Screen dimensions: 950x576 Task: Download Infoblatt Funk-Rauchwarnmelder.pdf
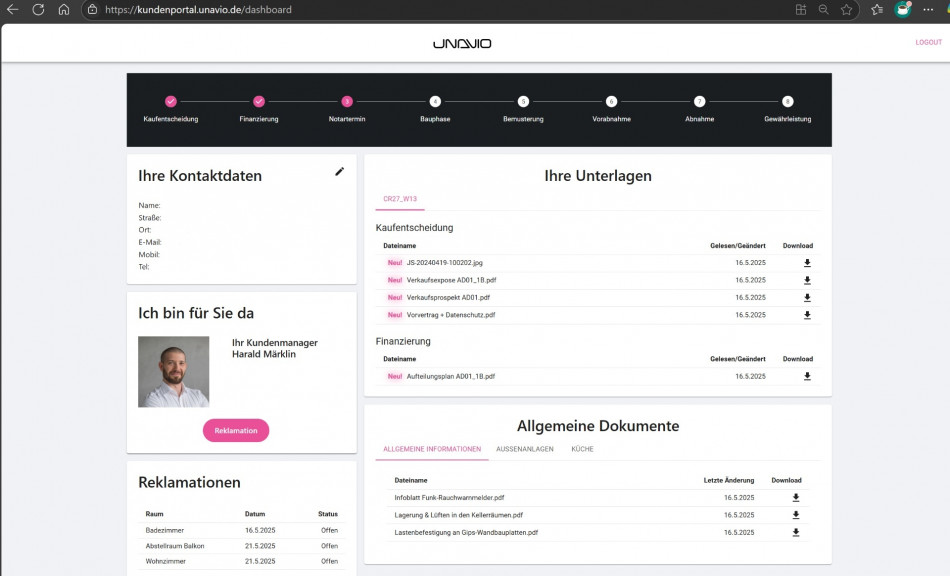coord(795,498)
